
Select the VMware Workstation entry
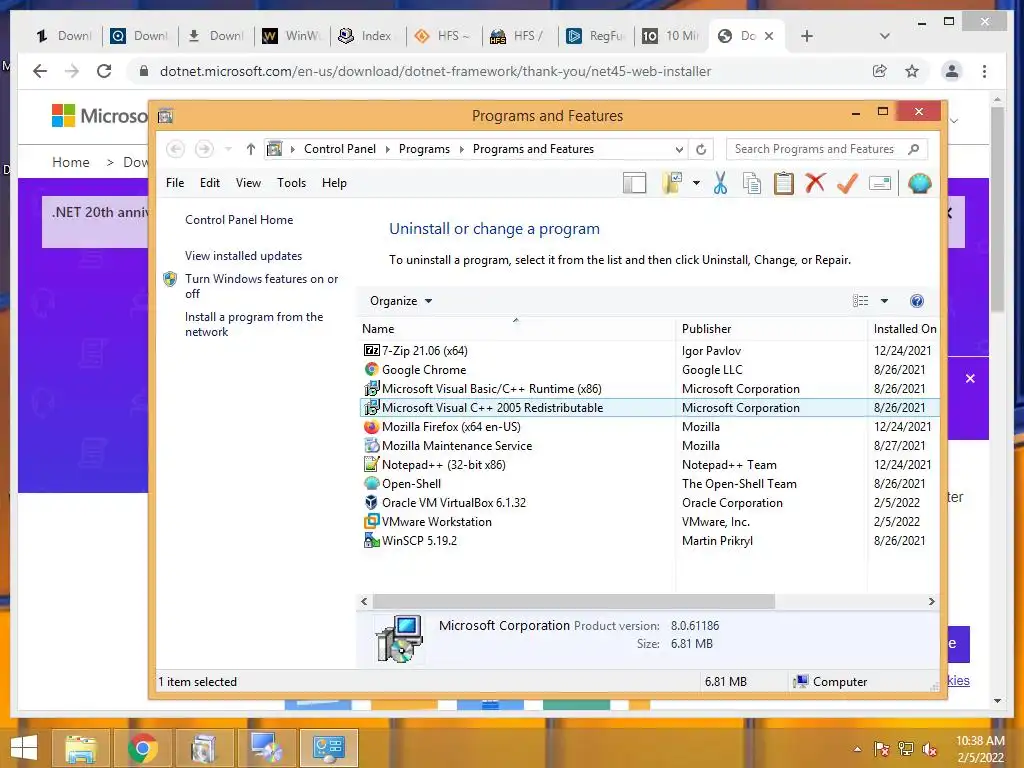[x=649, y=522]
